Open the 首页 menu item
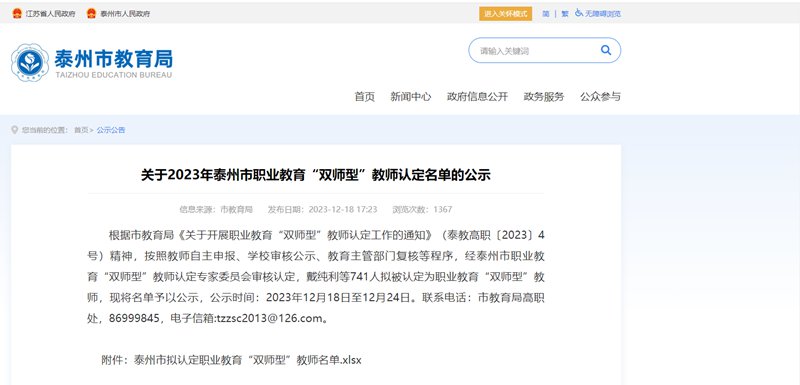800x385 pixels. pyautogui.click(x=364, y=96)
